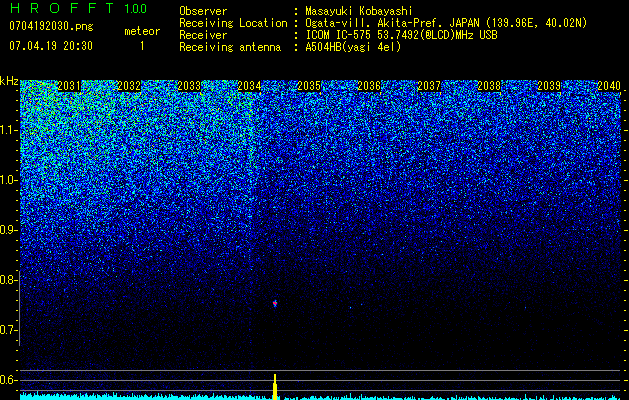Click observer name Masayuki Kobayashi

click(x=359, y=11)
